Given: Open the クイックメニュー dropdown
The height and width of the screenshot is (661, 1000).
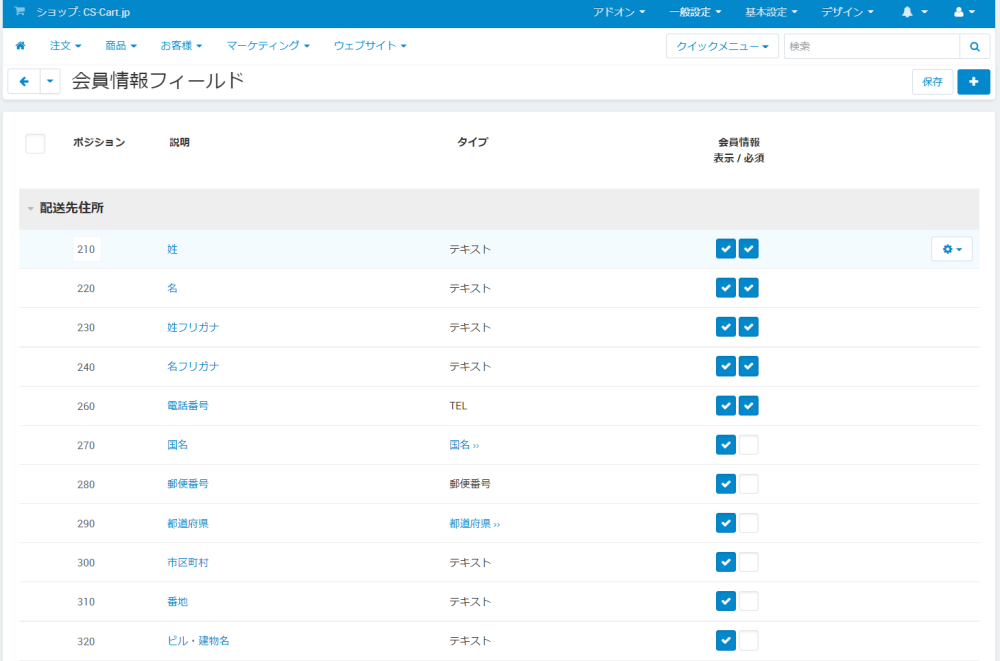Looking at the screenshot, I should (x=722, y=47).
